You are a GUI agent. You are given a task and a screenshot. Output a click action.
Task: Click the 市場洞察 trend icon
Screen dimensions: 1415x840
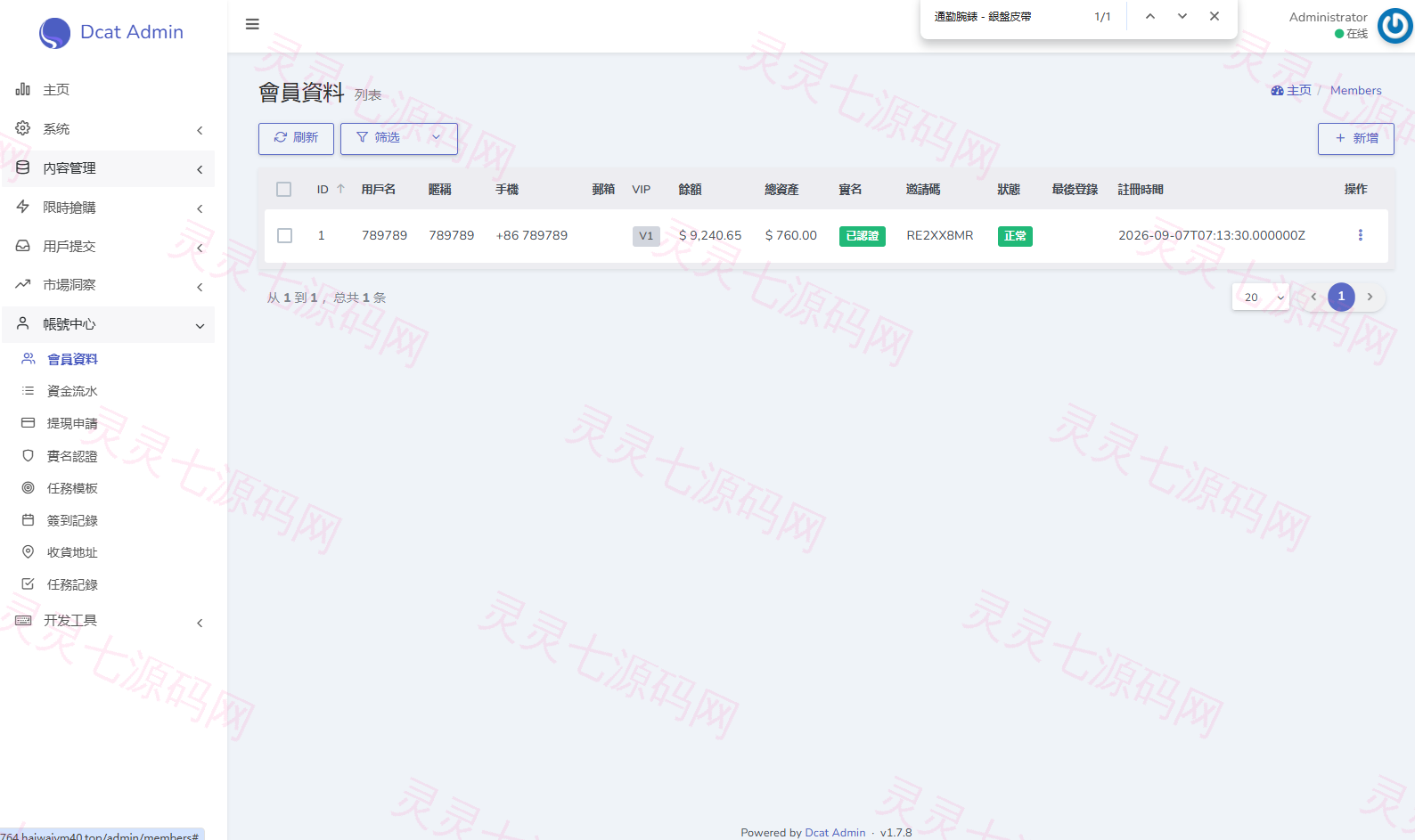point(23,284)
